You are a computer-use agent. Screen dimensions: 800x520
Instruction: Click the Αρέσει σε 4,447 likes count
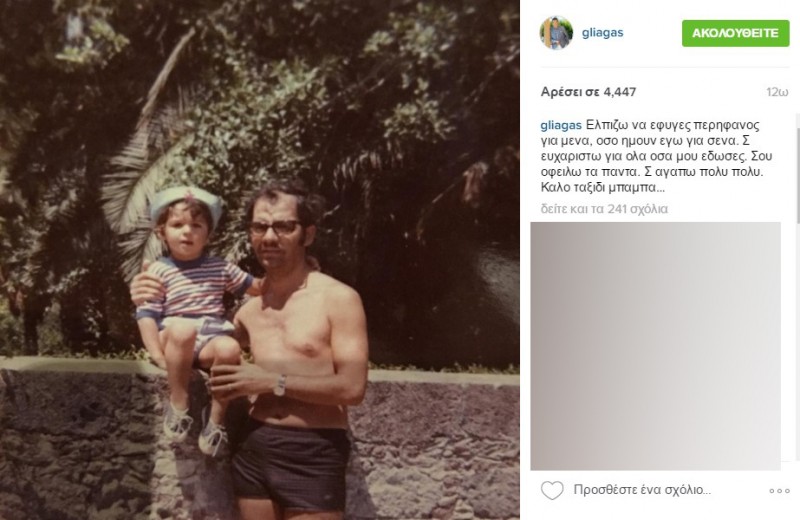588,92
